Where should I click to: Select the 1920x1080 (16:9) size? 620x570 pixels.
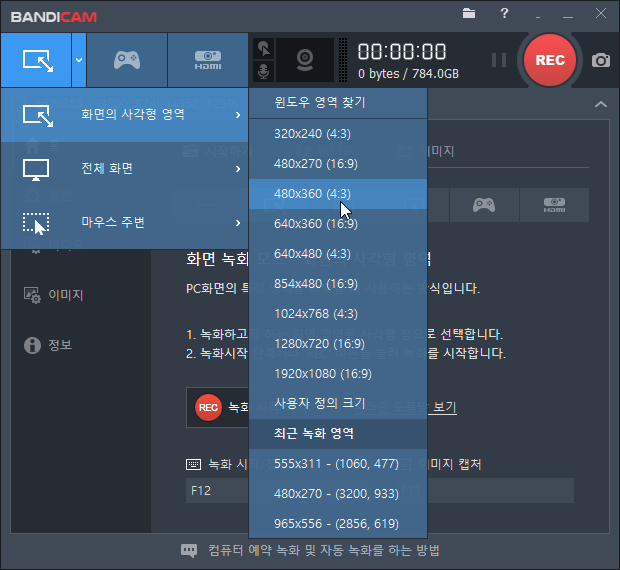(x=338, y=374)
